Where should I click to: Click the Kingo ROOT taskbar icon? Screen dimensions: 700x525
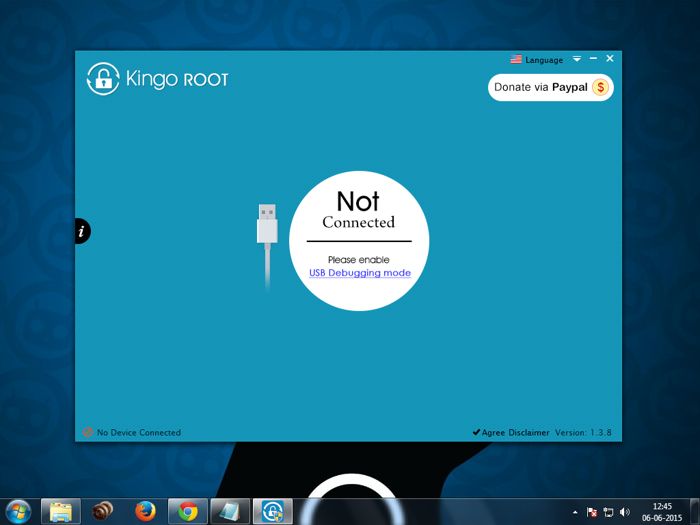click(x=273, y=512)
